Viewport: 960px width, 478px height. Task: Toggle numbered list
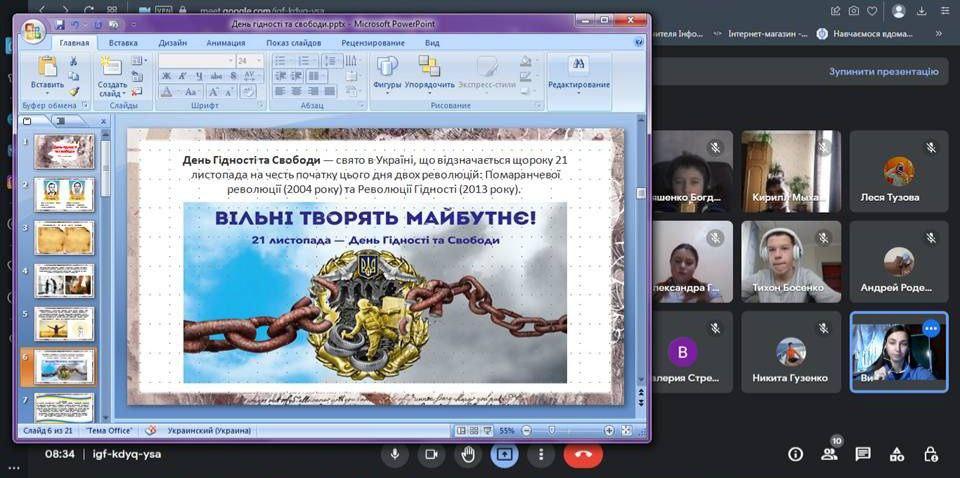point(306,61)
